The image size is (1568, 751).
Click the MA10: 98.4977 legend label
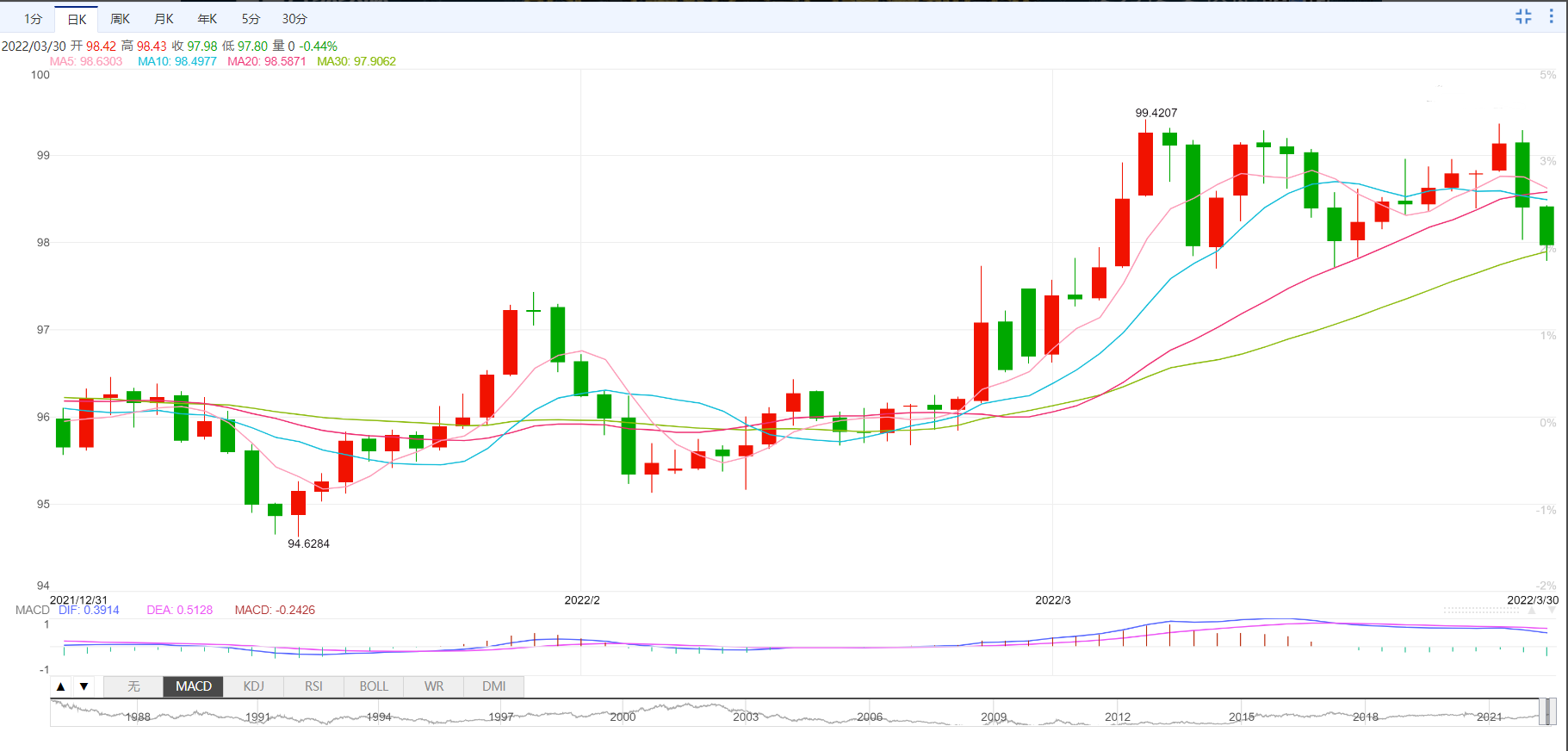(177, 61)
